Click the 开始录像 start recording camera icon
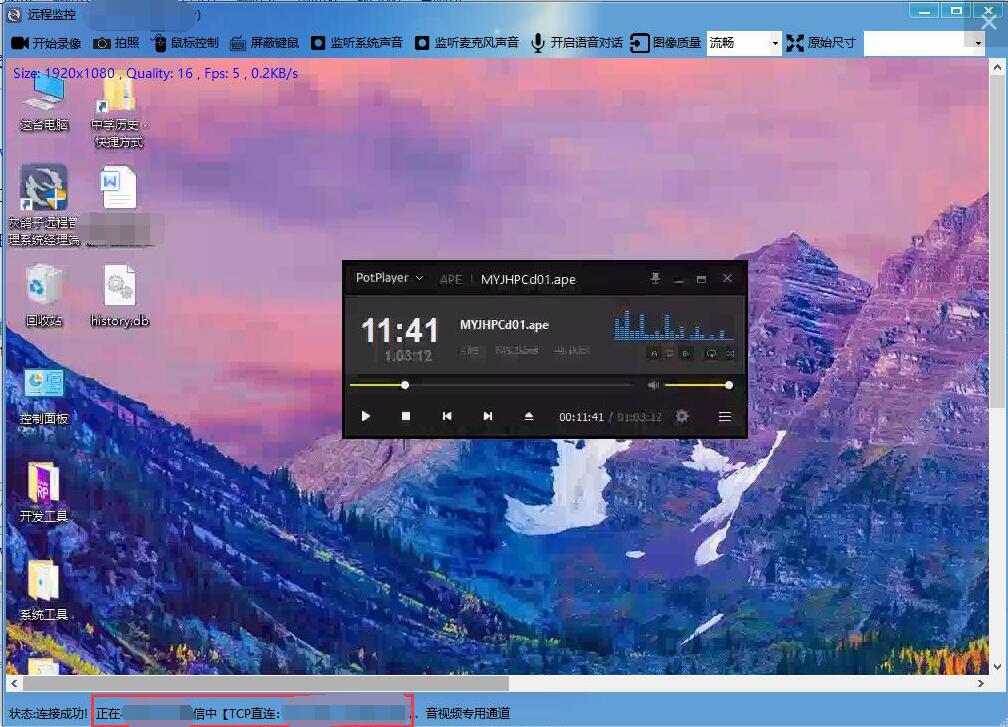Image resolution: width=1008 pixels, height=727 pixels. [20, 43]
